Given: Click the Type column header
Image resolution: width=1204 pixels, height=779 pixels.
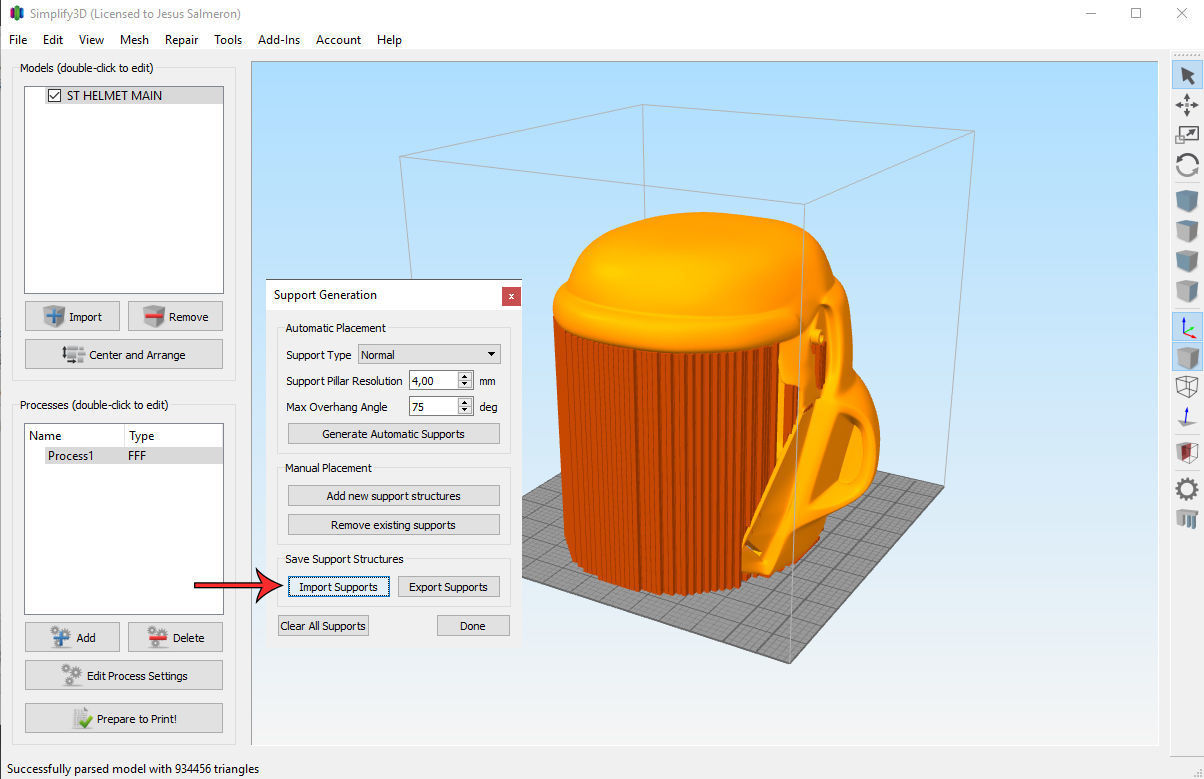Looking at the screenshot, I should [x=174, y=436].
